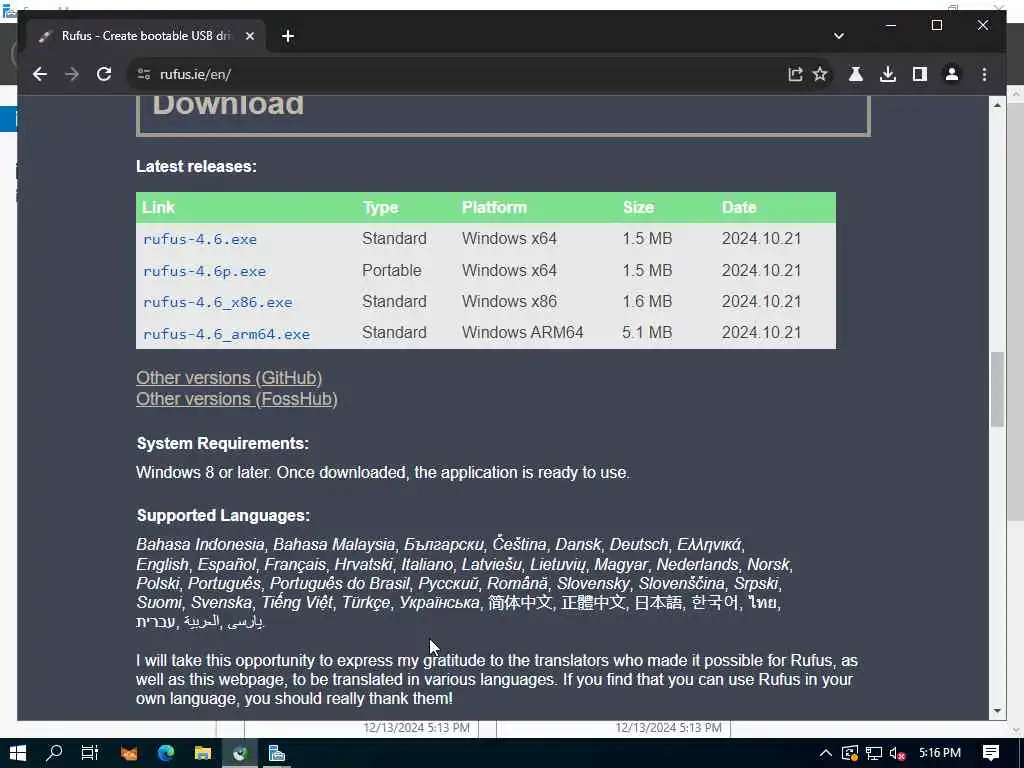
Task: Download rufus-4.6.exe
Action: 200,239
